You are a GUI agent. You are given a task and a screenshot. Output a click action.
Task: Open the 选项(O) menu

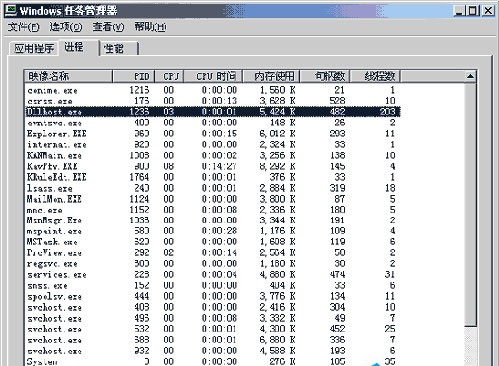pos(66,27)
